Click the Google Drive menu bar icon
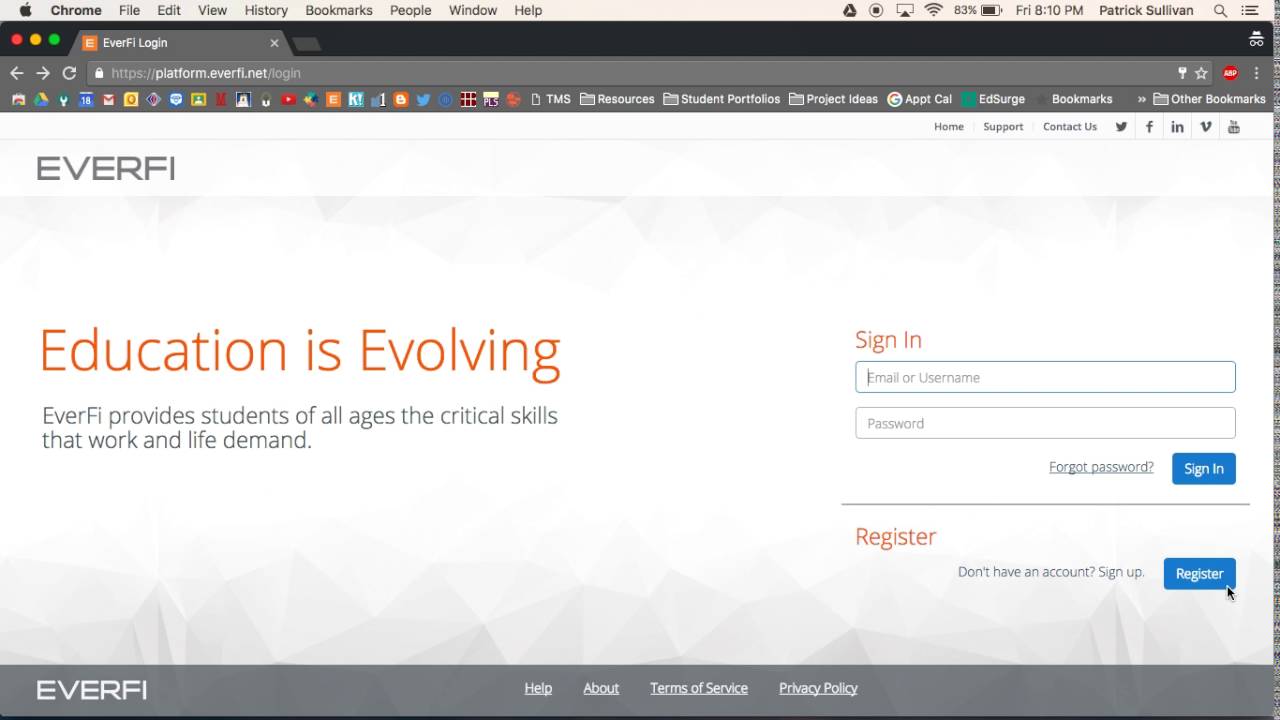 (x=849, y=10)
